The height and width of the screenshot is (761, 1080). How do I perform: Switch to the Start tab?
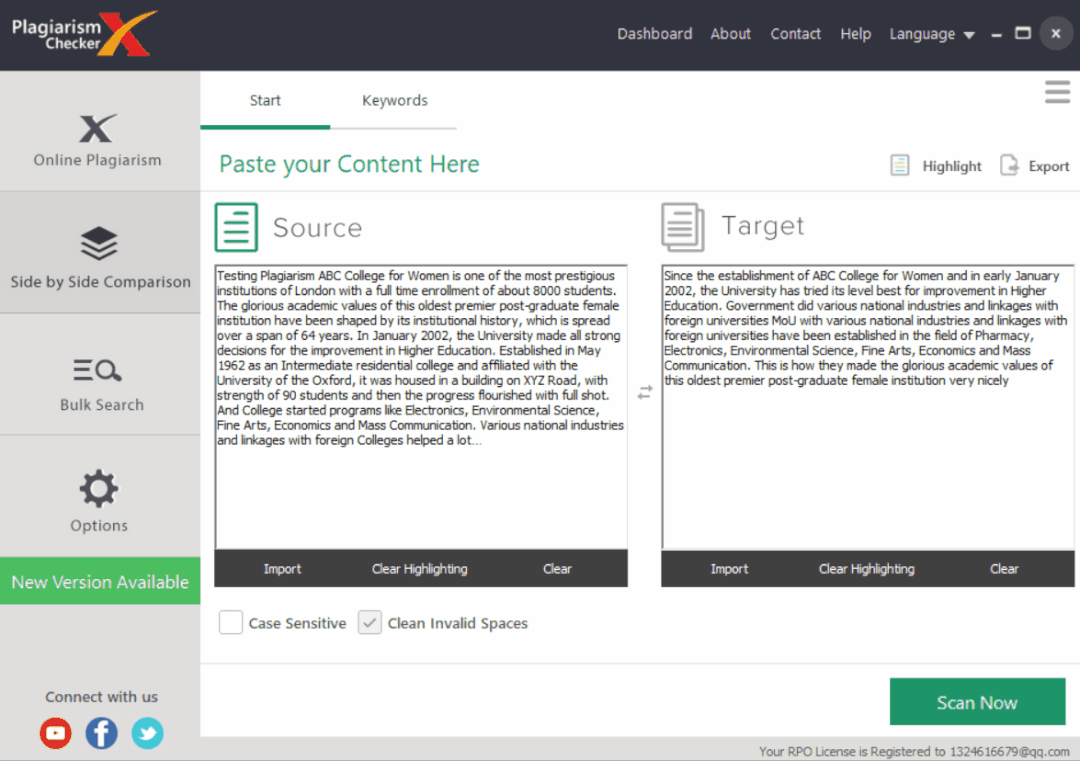click(265, 101)
